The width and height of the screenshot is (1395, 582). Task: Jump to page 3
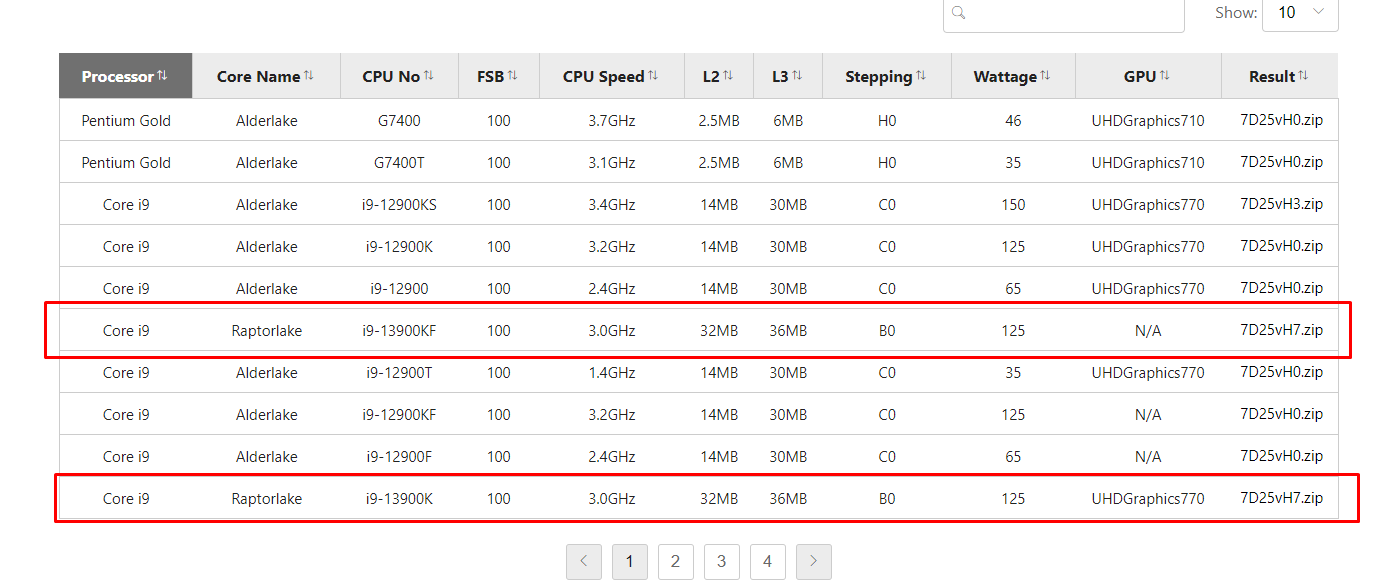[722, 562]
